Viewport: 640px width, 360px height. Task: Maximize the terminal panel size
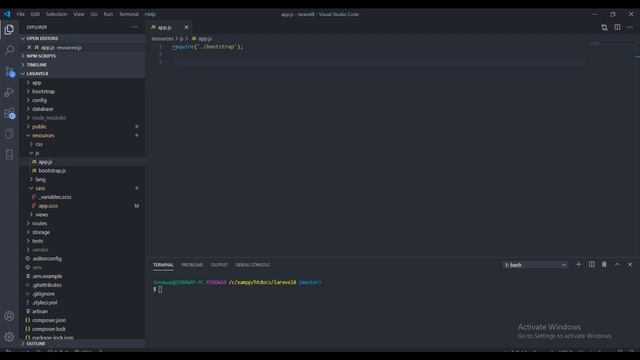tap(617, 264)
